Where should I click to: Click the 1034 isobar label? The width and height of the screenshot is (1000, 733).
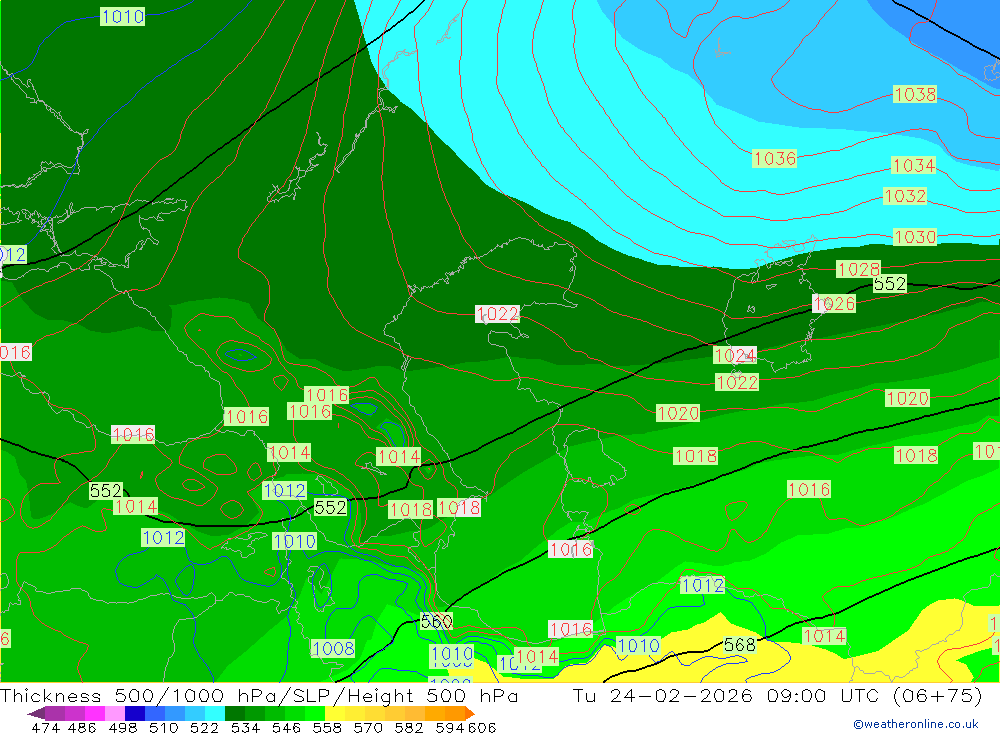point(913,165)
